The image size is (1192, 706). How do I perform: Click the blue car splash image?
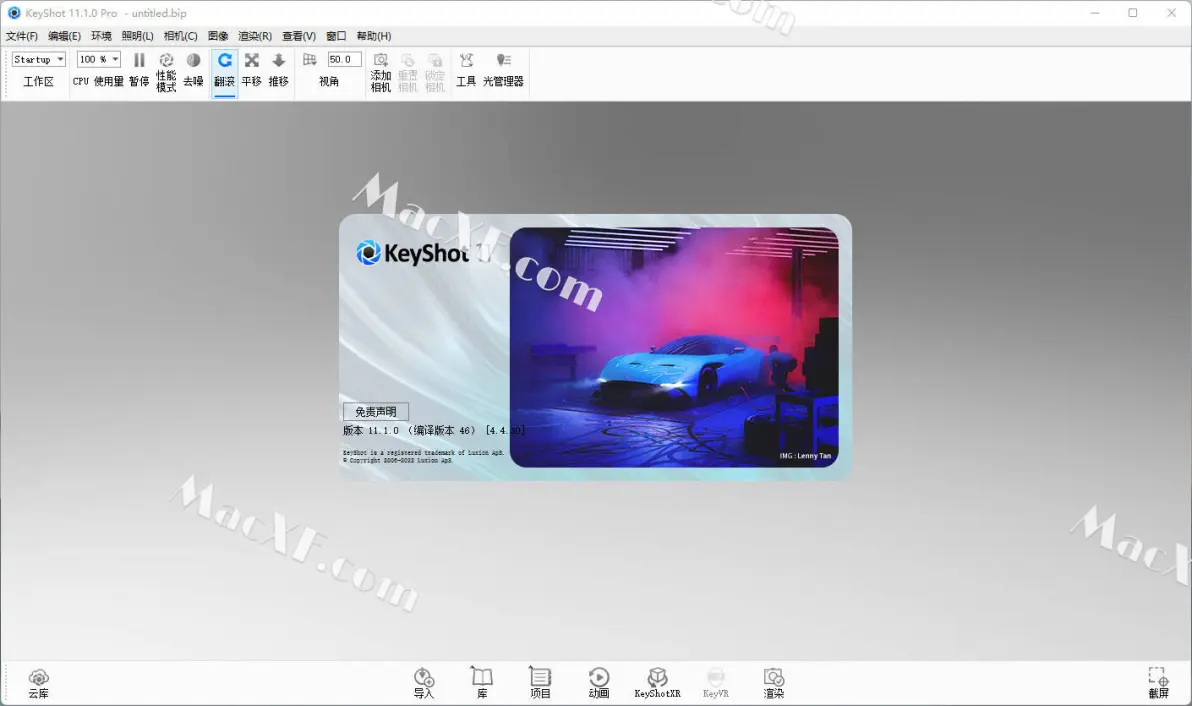click(674, 347)
